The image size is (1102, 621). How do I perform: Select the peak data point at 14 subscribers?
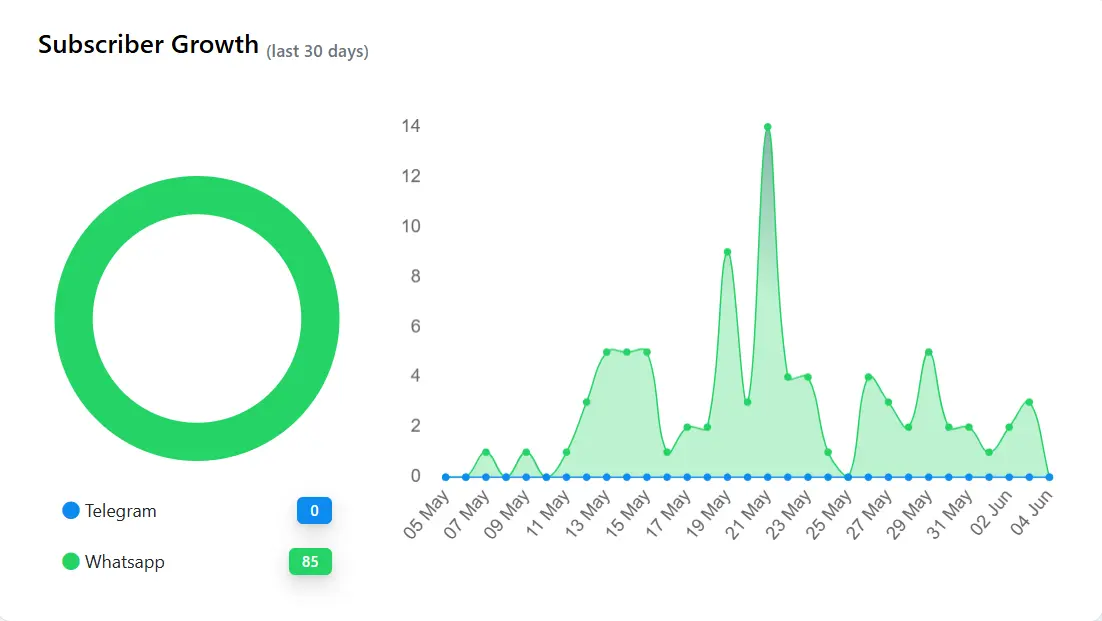click(767, 127)
